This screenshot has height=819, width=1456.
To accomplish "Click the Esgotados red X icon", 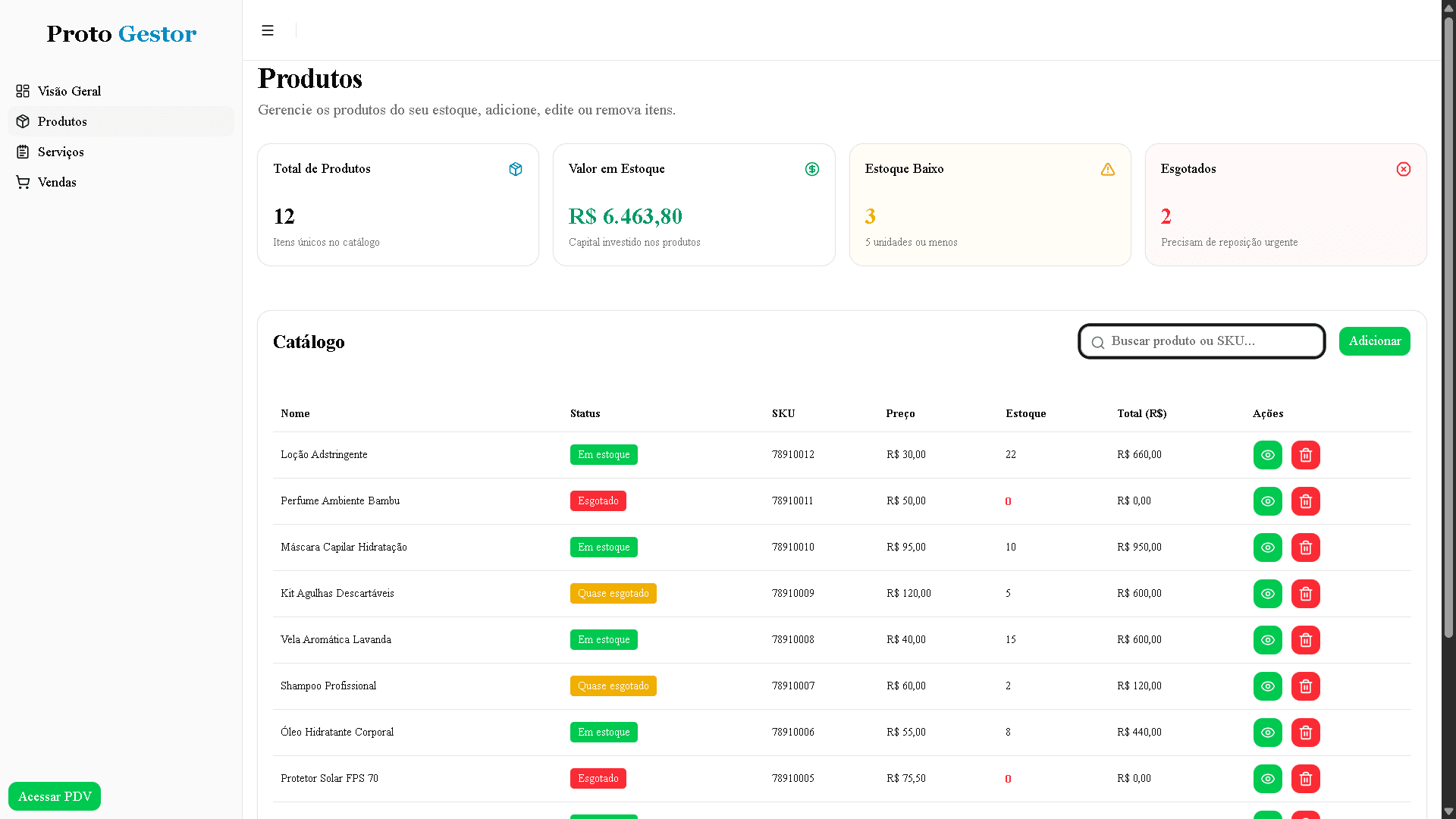I will click(x=1403, y=169).
